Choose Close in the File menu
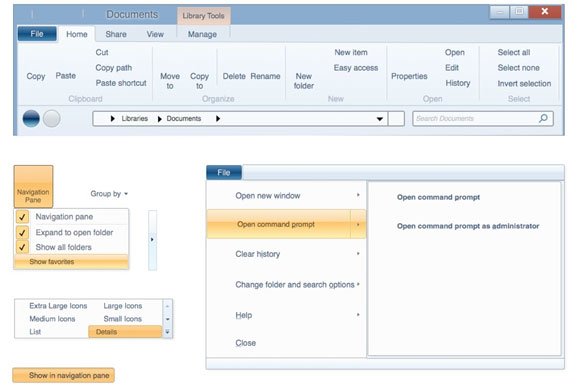Screen dimensions: 580x387 (246, 343)
